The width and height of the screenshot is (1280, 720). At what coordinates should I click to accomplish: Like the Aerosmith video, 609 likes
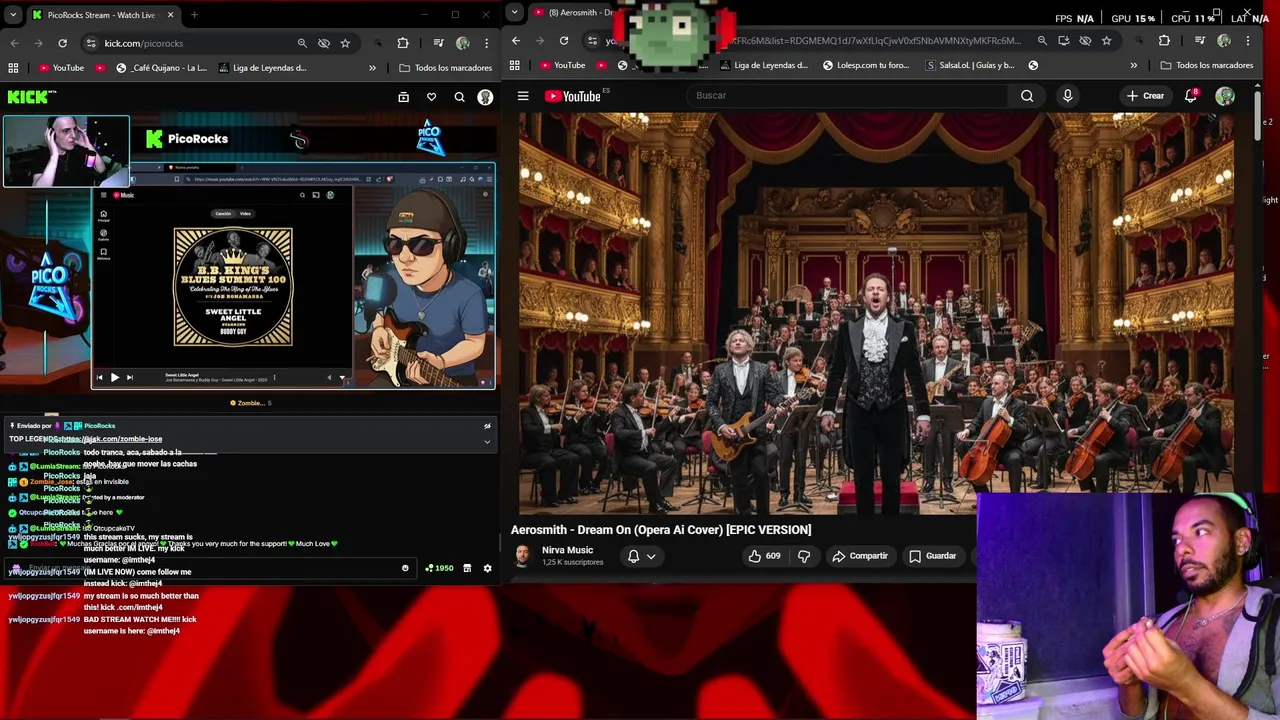pyautogui.click(x=765, y=556)
